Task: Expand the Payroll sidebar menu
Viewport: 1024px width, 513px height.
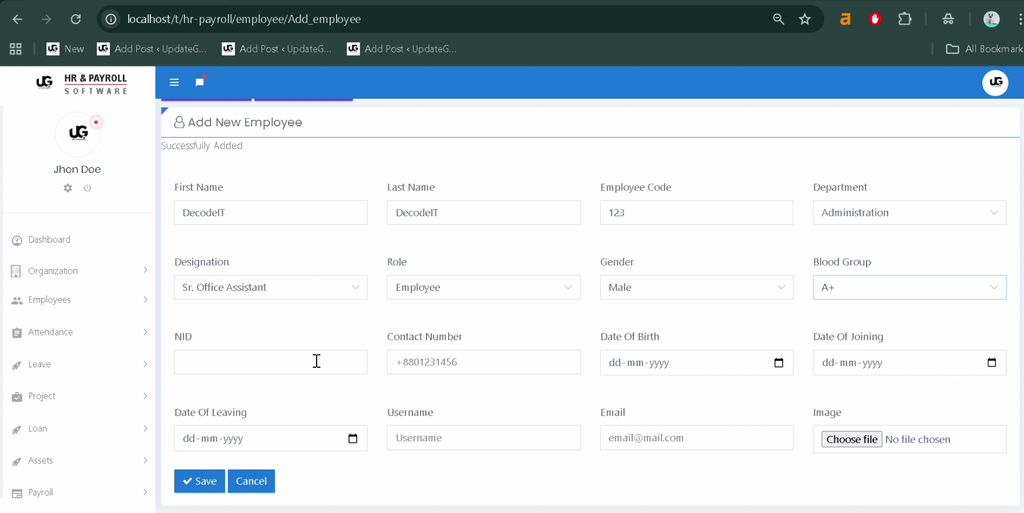Action: (x=78, y=493)
